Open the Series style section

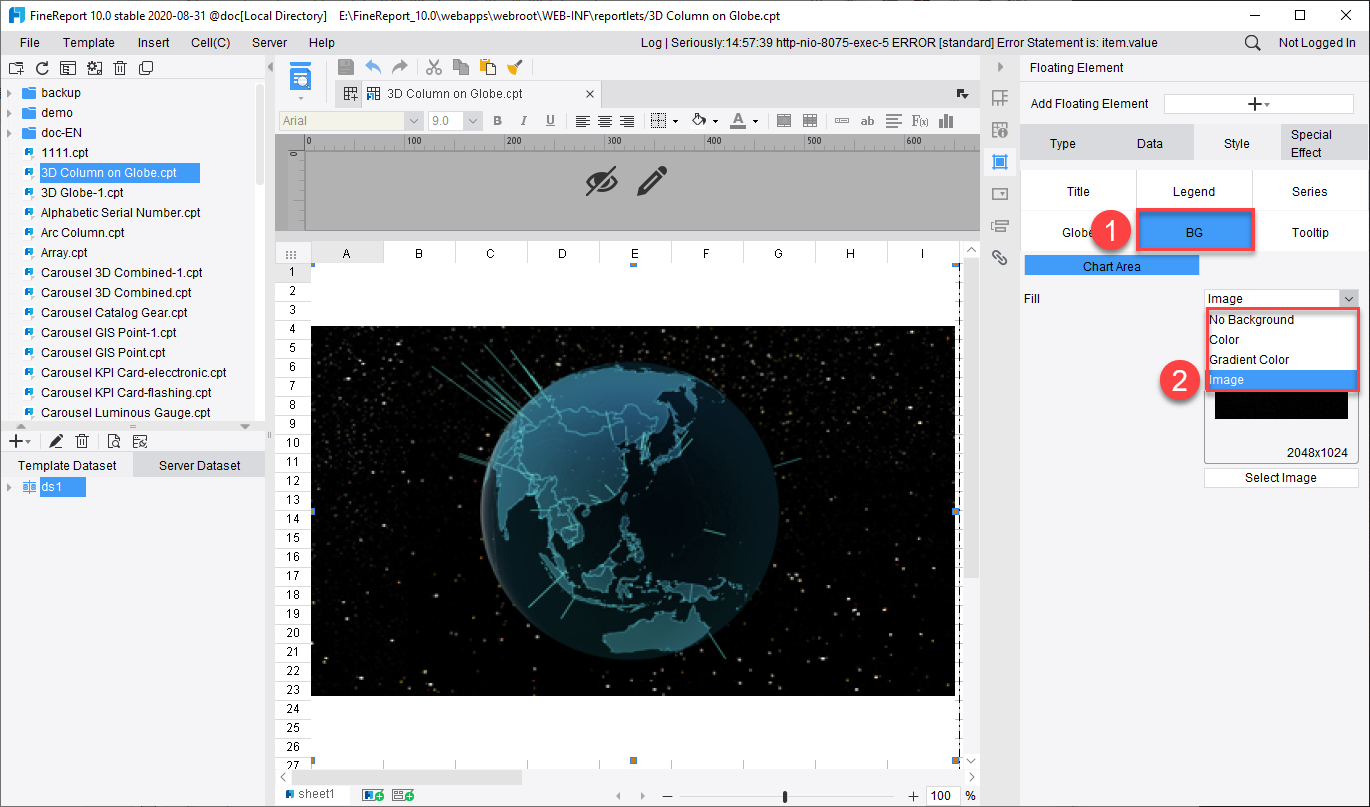pyautogui.click(x=1310, y=192)
